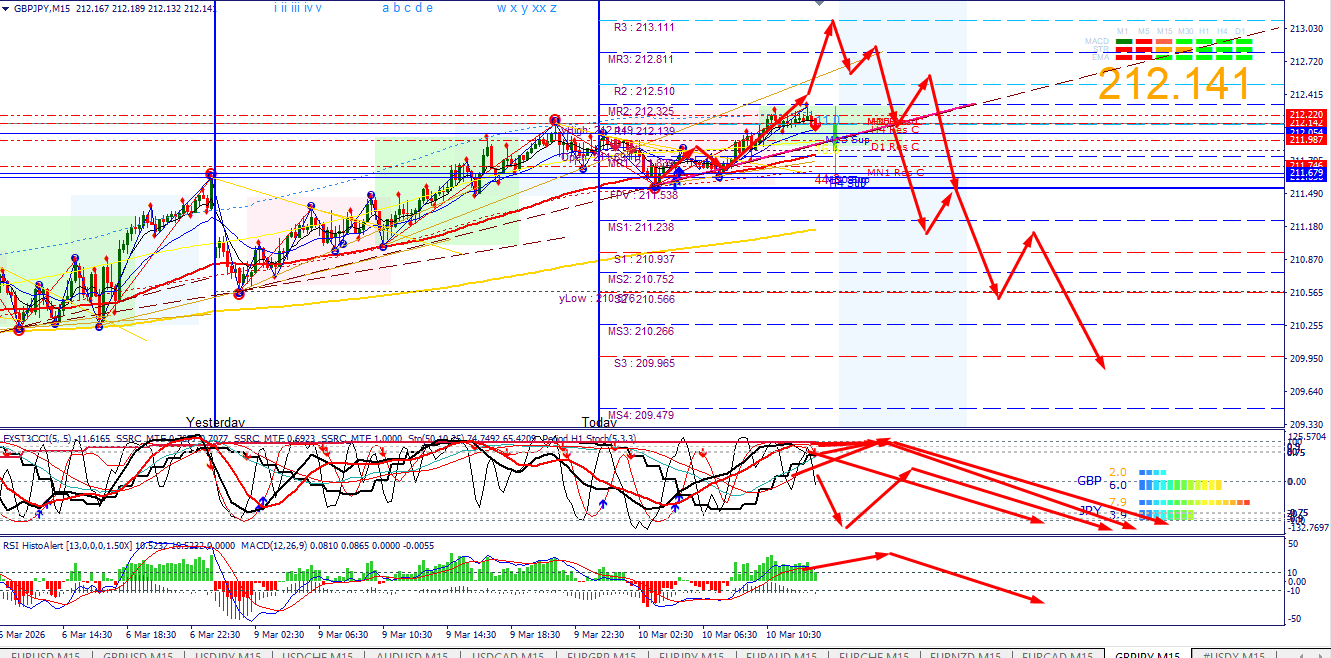This screenshot has height=658, width=1331.
Task: Click the green EMA D1 dashboard cell
Action: tap(1242, 56)
